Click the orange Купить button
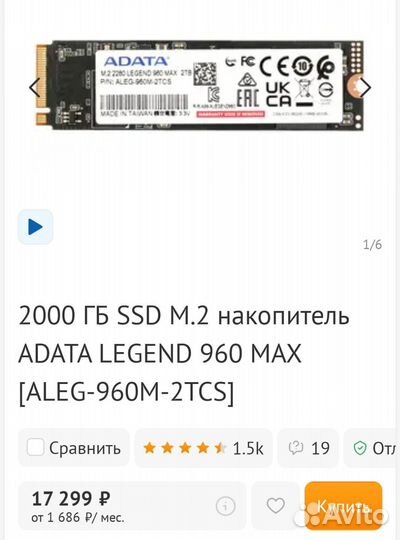 (343, 506)
